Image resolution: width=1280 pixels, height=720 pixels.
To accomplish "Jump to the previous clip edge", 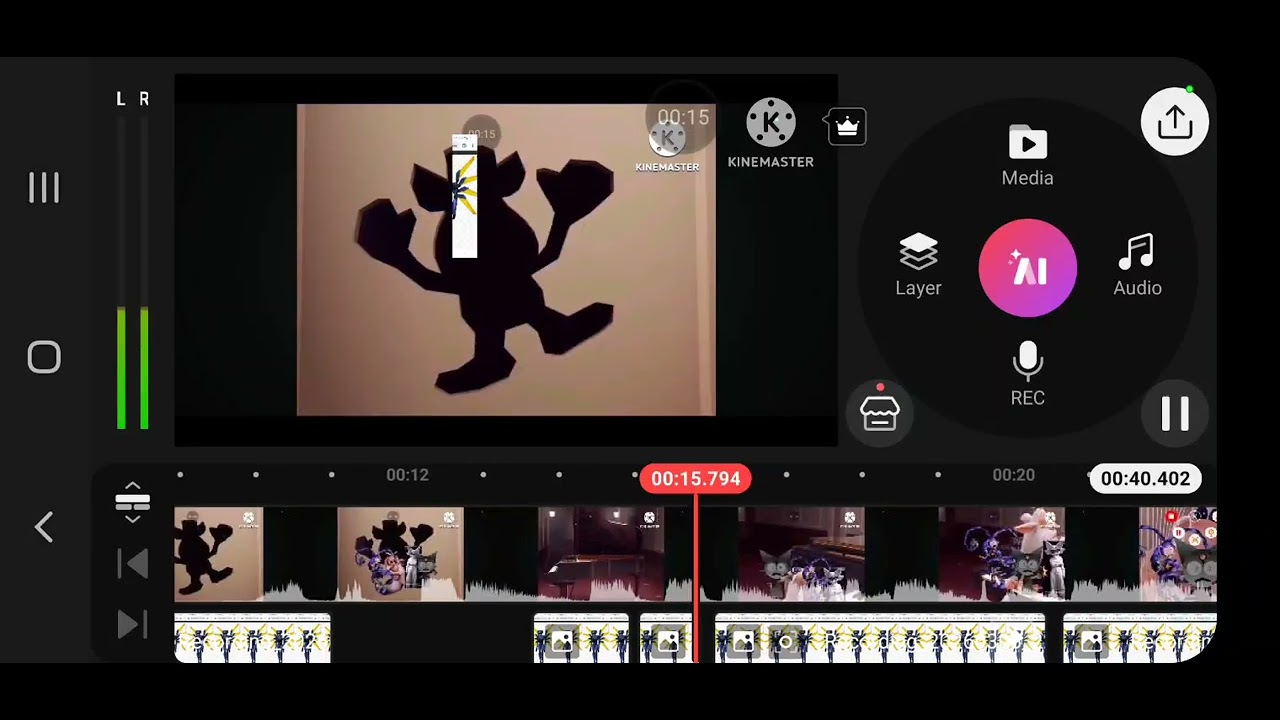I will pos(132,564).
